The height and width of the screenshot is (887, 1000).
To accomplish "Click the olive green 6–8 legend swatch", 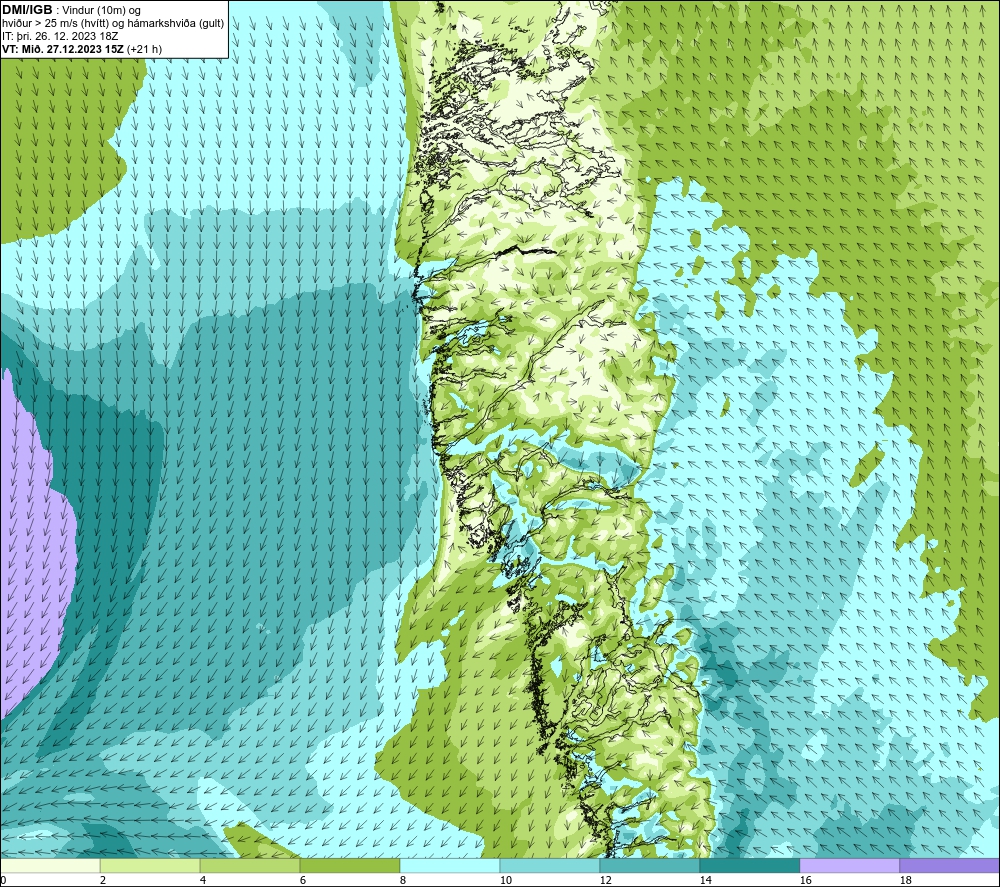I will click(349, 865).
